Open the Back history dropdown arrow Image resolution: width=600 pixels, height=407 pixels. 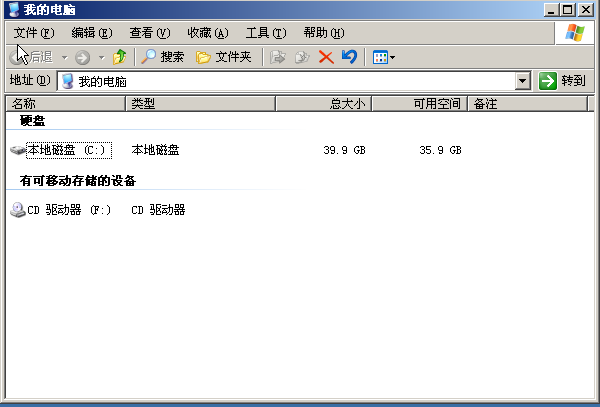coord(64,58)
